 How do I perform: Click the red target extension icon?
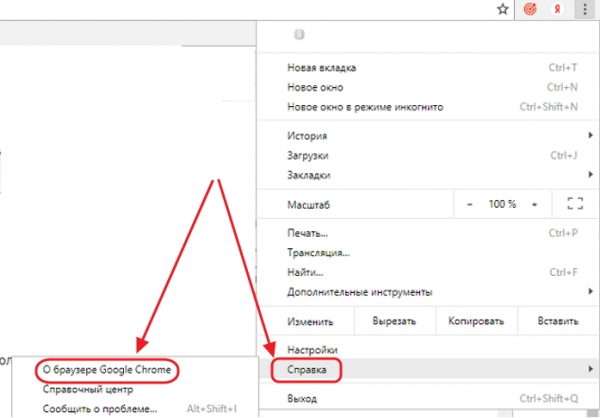[532, 8]
